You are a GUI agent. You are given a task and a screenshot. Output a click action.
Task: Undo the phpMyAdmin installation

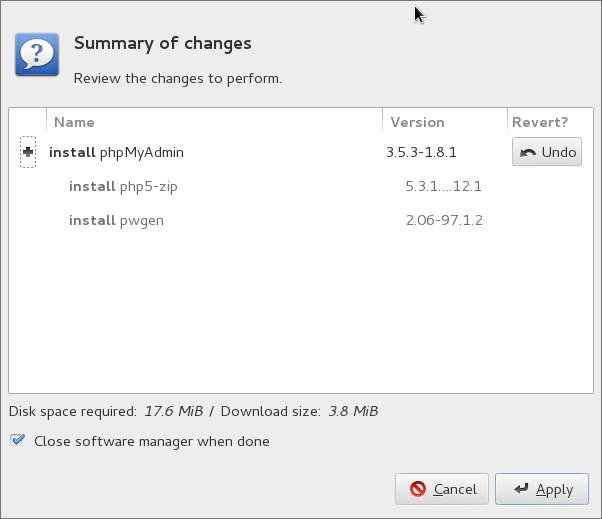547,152
